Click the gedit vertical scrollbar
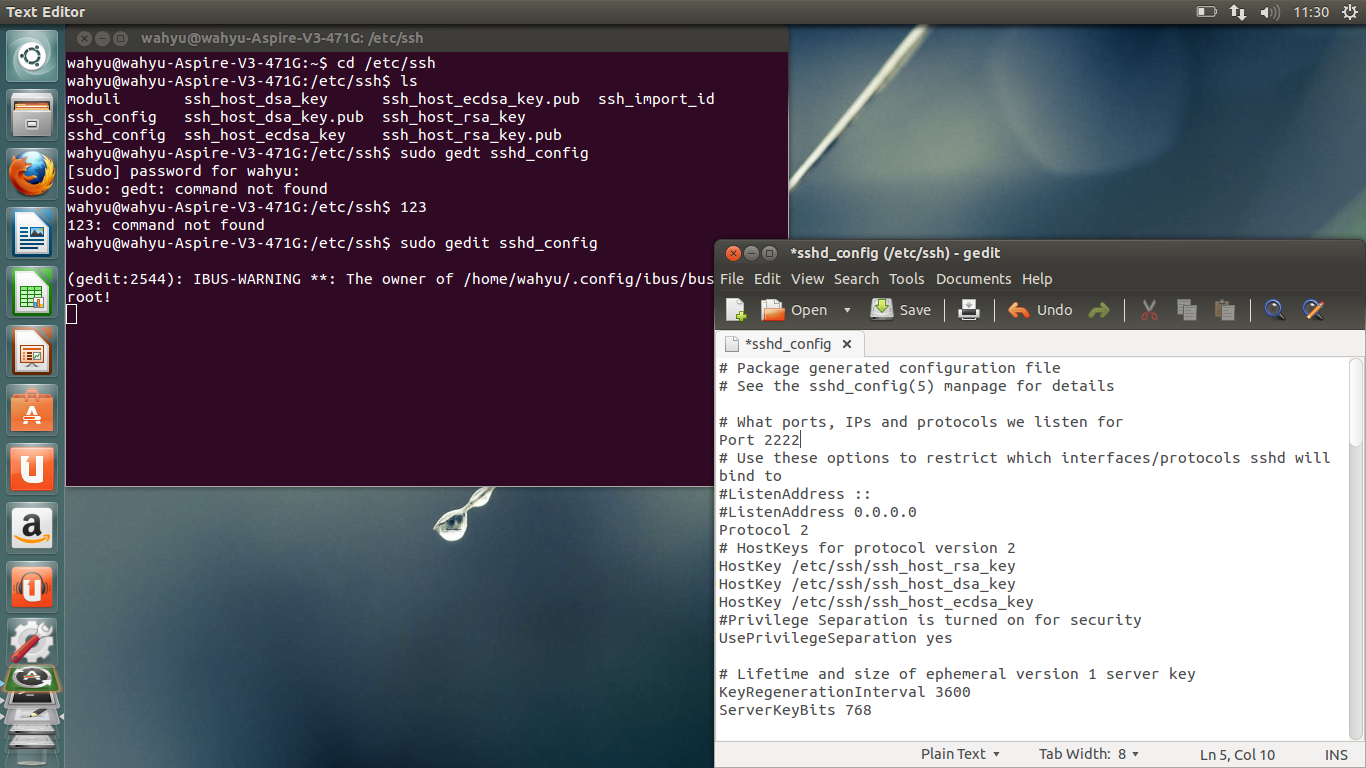This screenshot has width=1366, height=768. point(1357,403)
